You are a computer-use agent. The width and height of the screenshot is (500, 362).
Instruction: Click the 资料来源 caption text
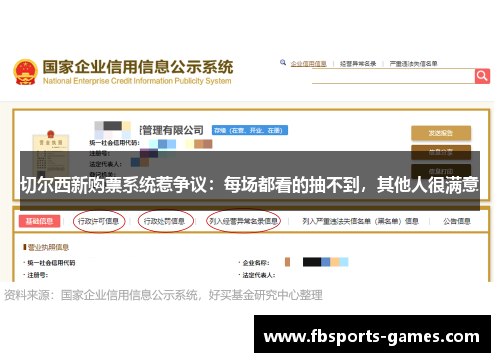[163, 295]
